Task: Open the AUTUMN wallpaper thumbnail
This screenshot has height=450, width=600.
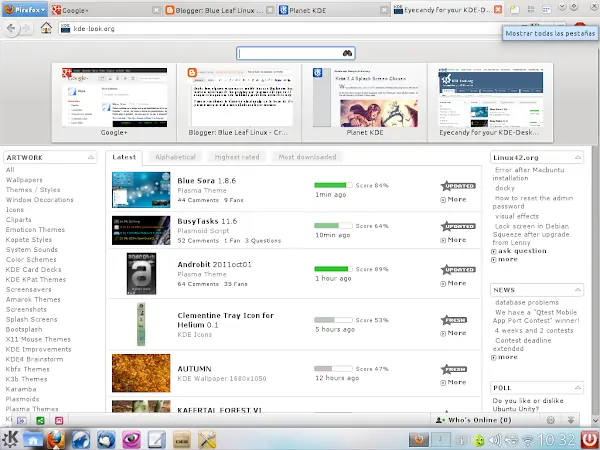Action: click(141, 373)
